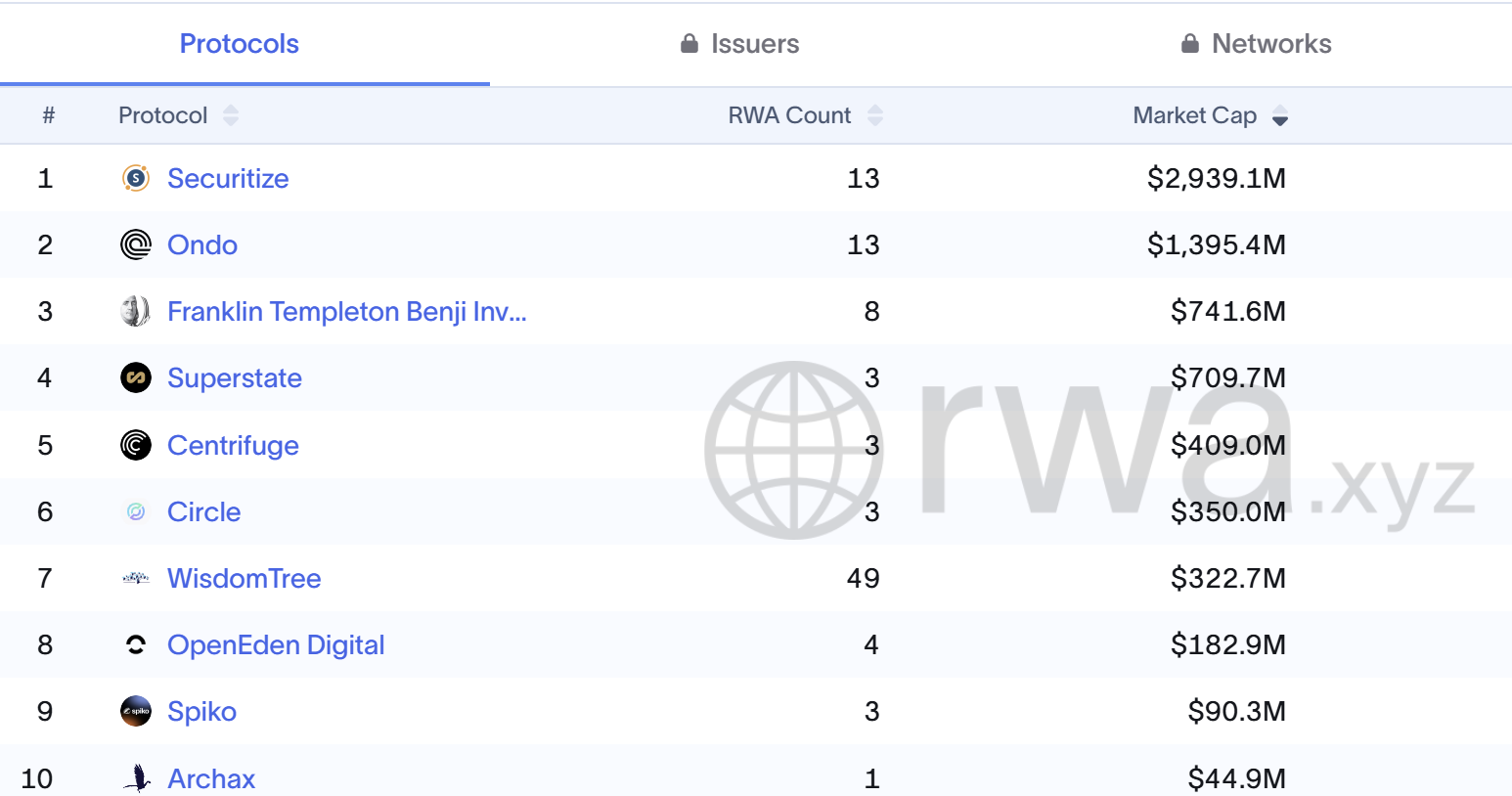1512x796 pixels.
Task: Open the locked Networks tab
Action: pyautogui.click(x=1257, y=44)
